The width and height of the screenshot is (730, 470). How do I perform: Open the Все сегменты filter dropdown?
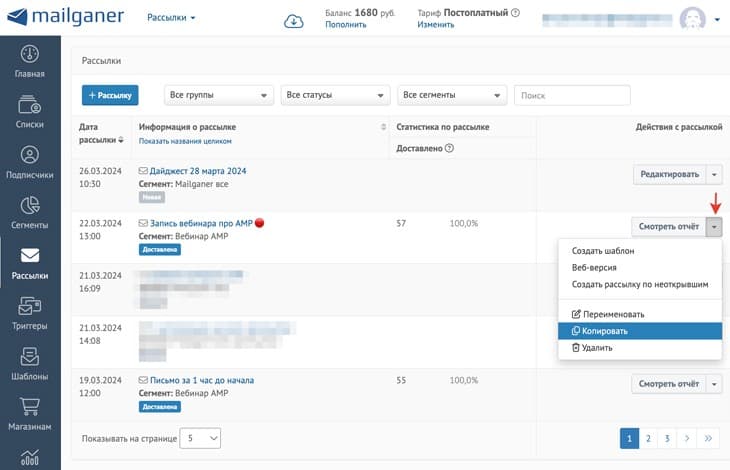(451, 95)
